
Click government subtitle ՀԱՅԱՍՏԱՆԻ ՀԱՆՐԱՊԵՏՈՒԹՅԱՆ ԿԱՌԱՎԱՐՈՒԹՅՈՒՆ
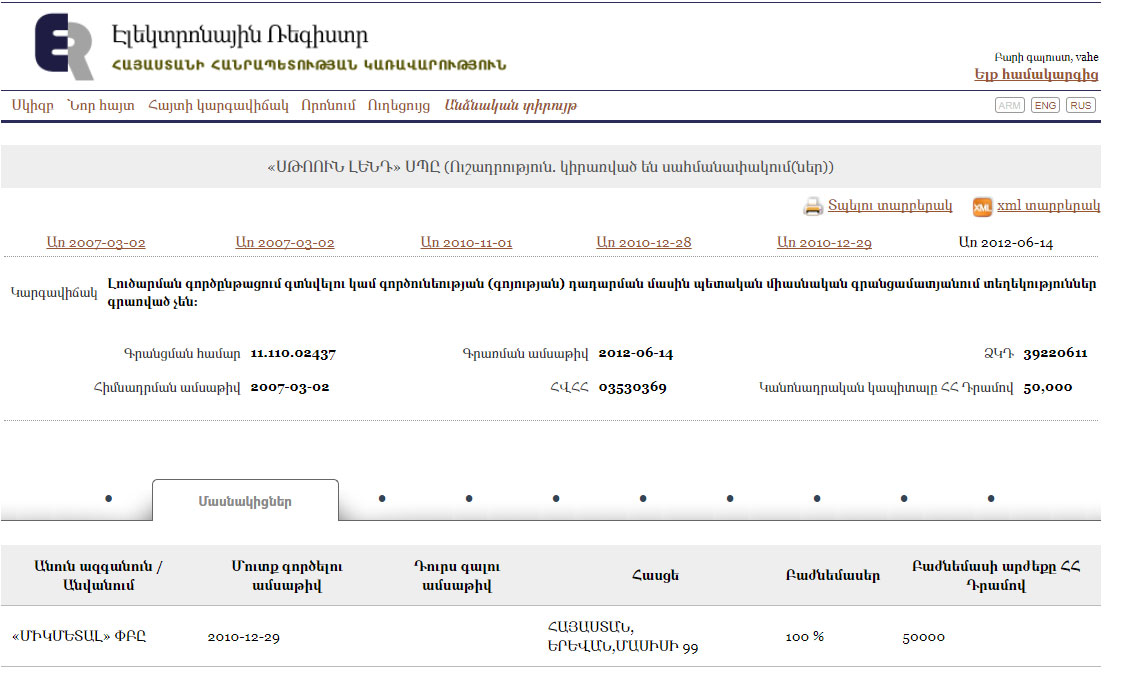[309, 65]
